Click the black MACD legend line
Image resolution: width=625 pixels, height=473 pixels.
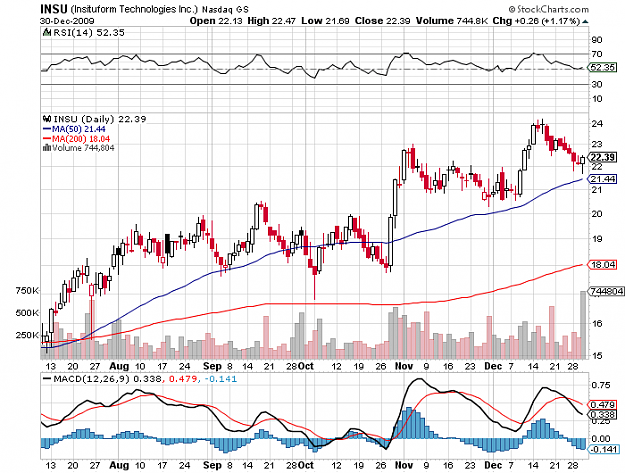click(x=47, y=379)
